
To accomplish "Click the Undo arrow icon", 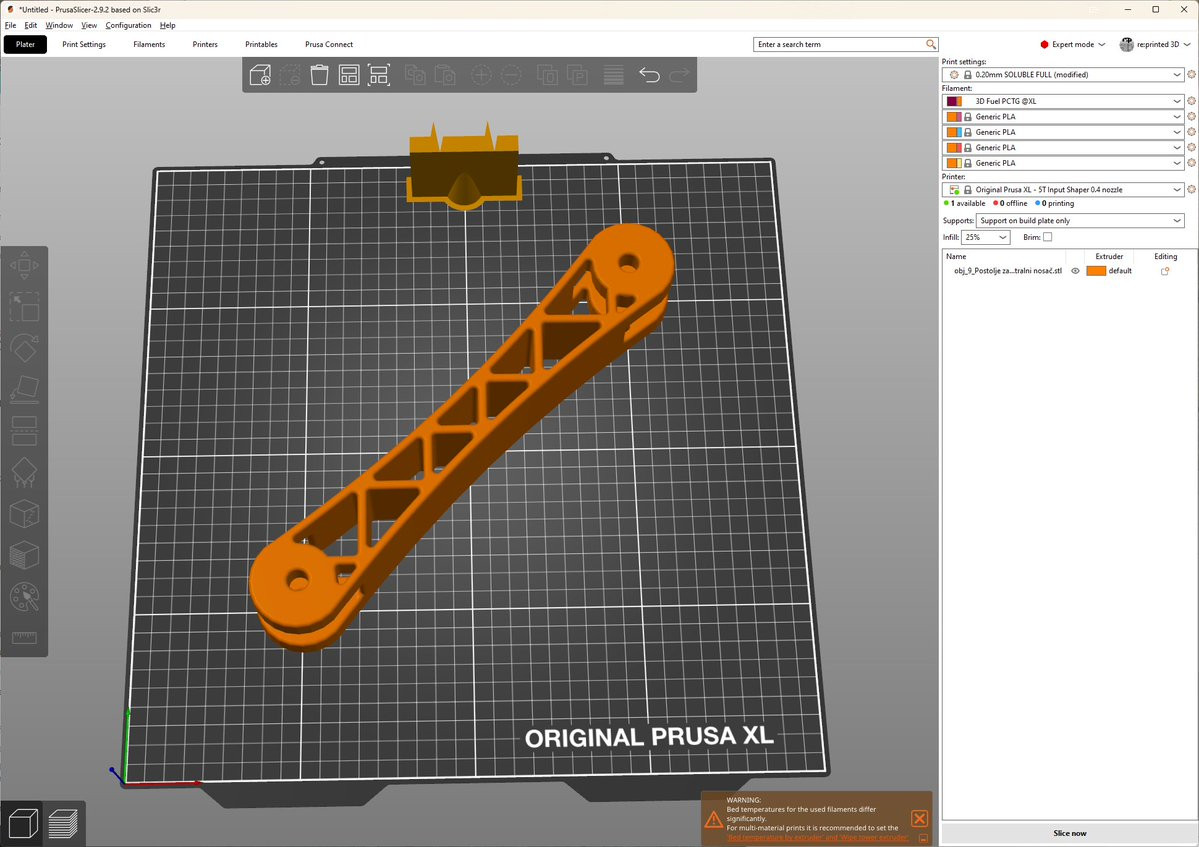I will [649, 75].
